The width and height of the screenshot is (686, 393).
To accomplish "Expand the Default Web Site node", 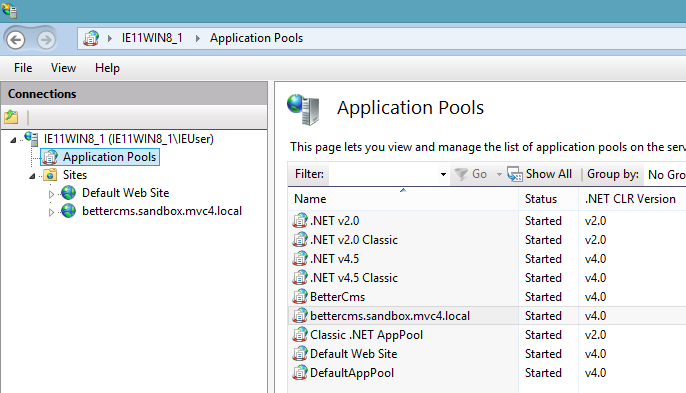I will click(x=51, y=194).
